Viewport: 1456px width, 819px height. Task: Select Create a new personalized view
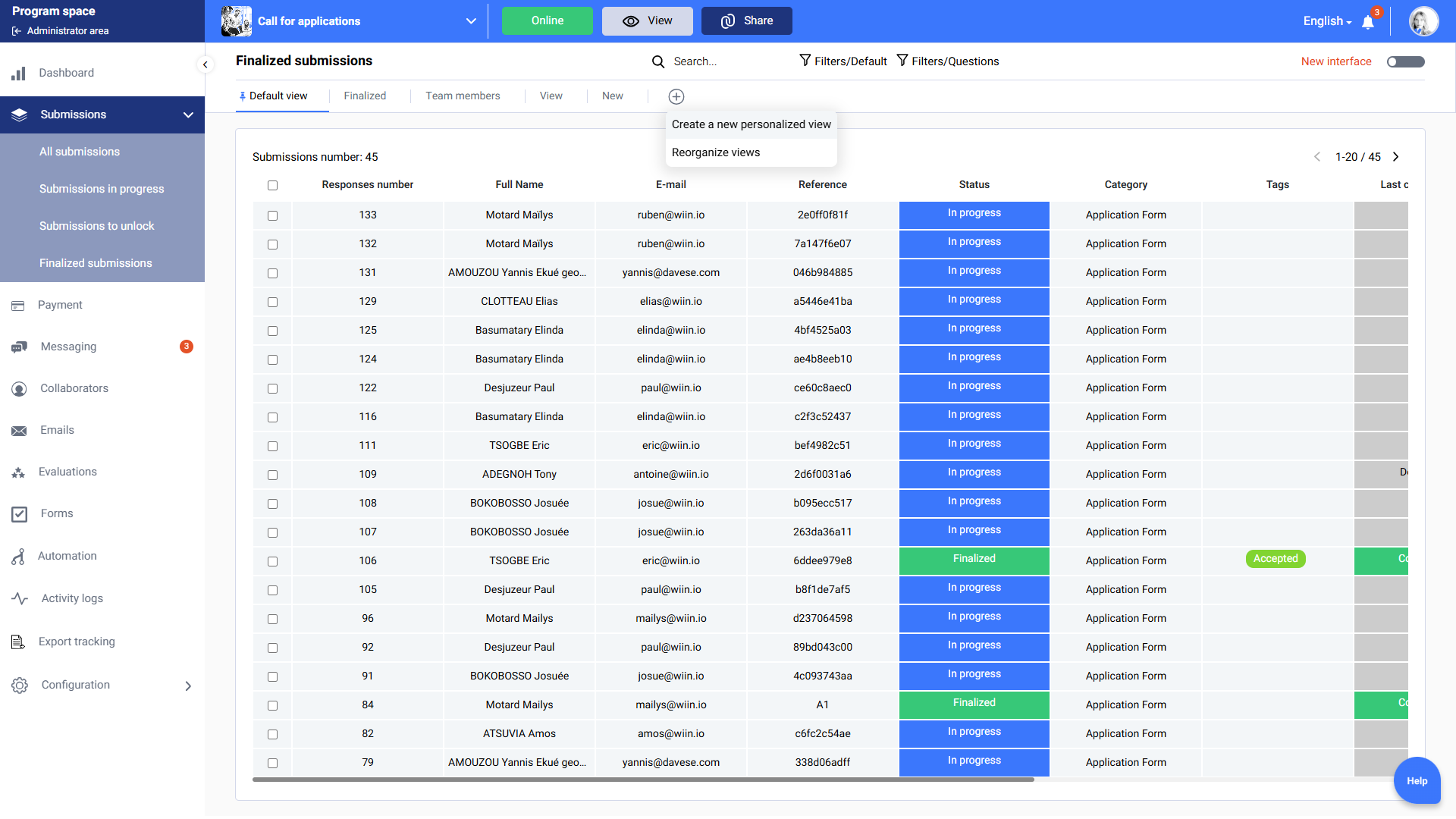751,124
